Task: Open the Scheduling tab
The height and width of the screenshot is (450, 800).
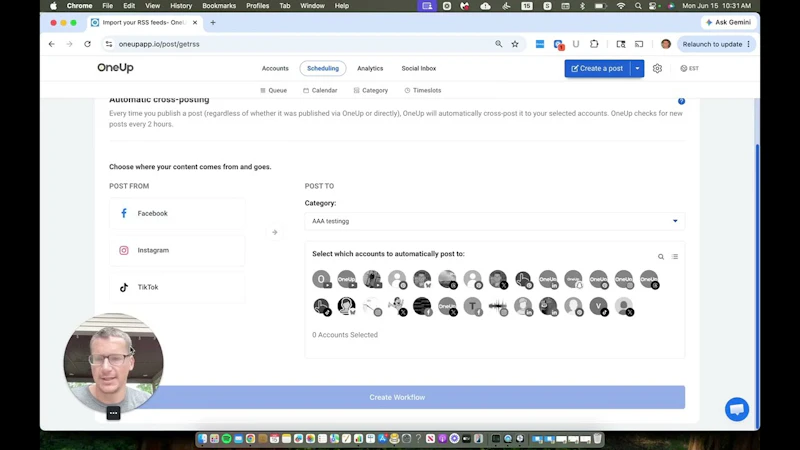Action: point(323,68)
